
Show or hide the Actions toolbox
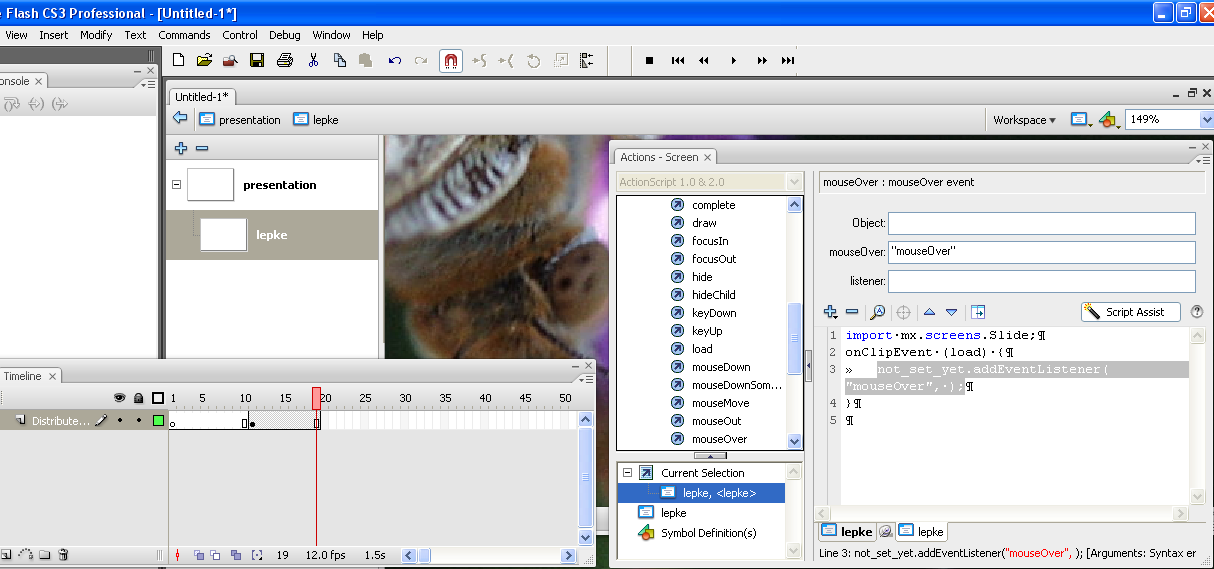pyautogui.click(x=978, y=312)
